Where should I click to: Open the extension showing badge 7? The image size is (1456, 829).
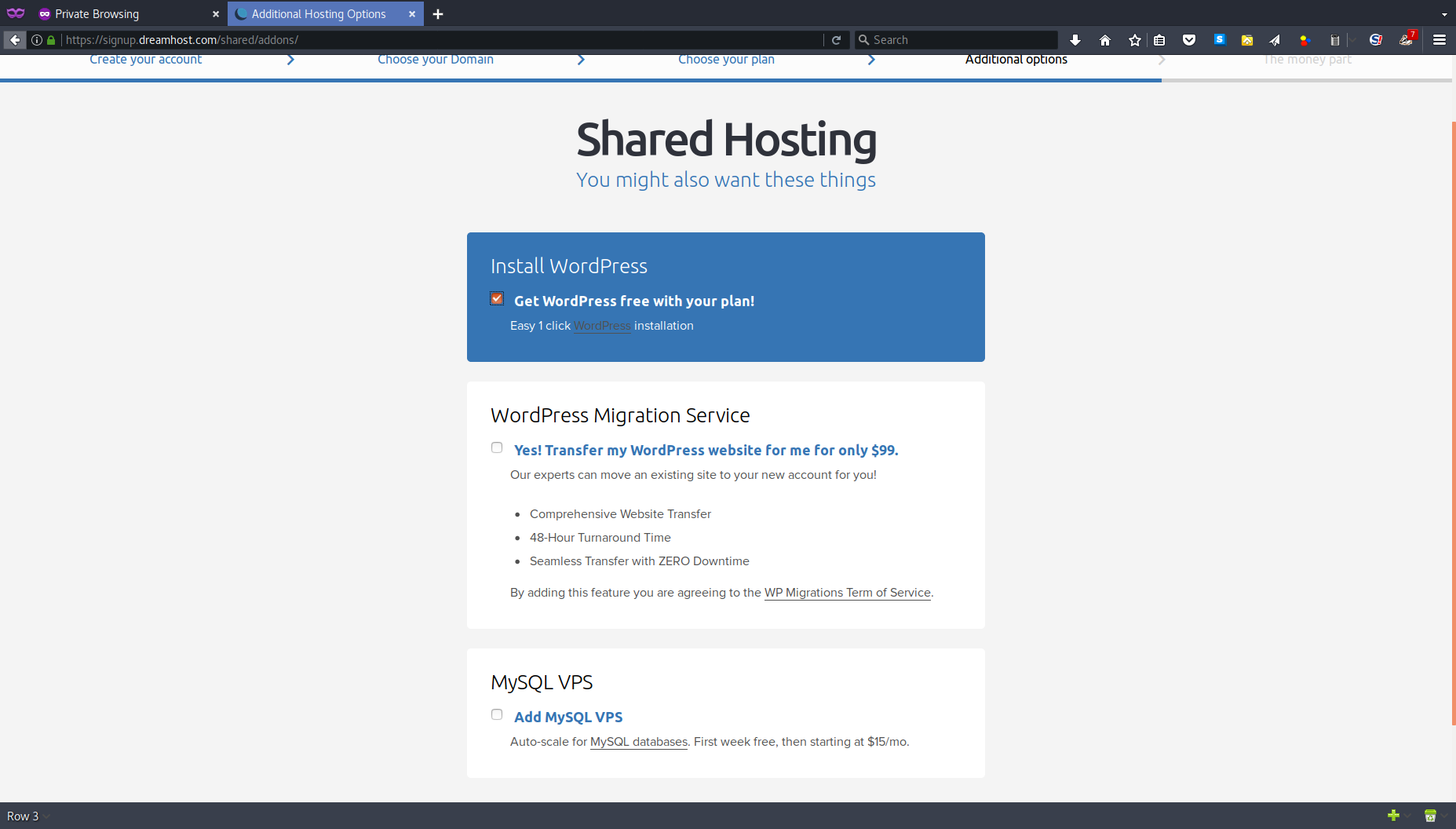click(1407, 39)
